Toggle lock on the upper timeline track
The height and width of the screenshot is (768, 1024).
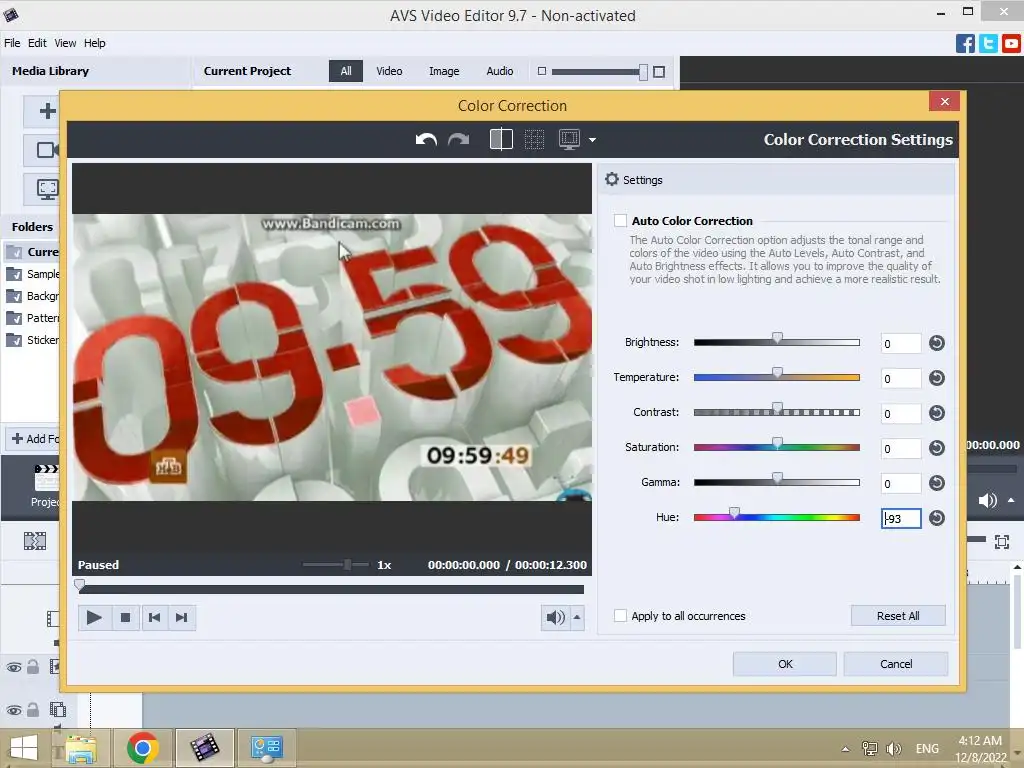pos(33,667)
